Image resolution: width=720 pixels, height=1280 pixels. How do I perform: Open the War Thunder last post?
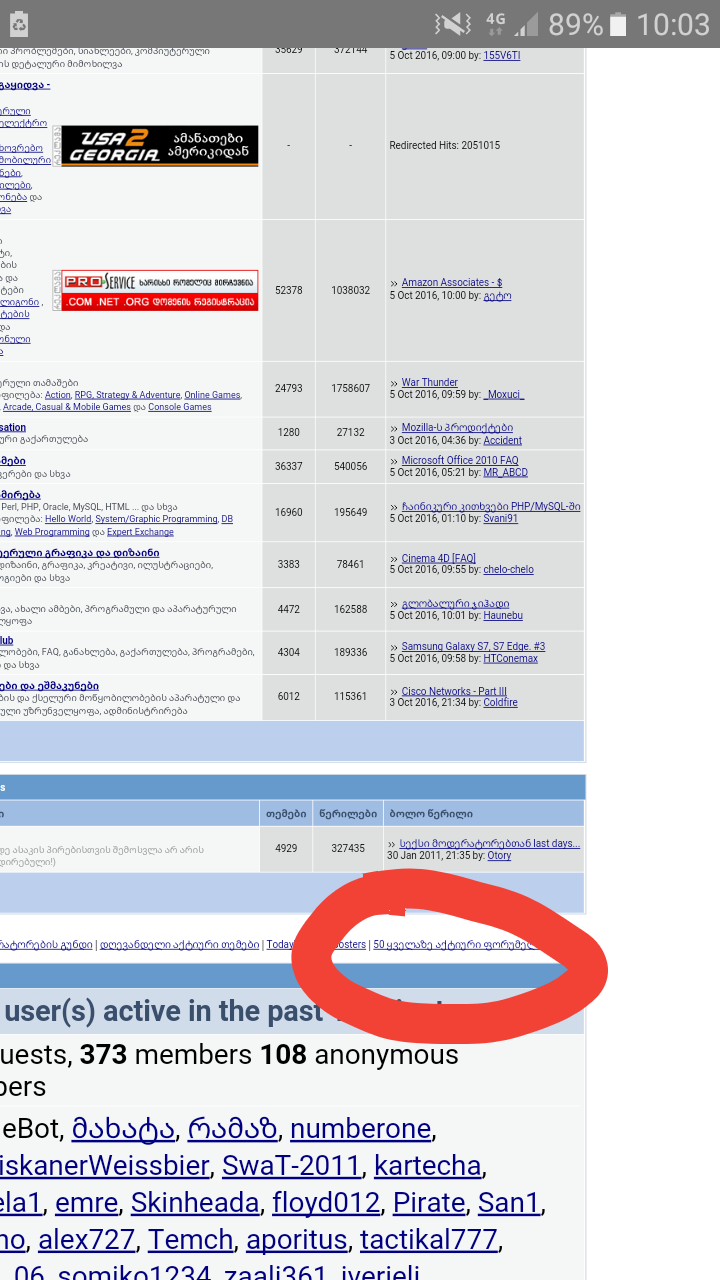430,382
